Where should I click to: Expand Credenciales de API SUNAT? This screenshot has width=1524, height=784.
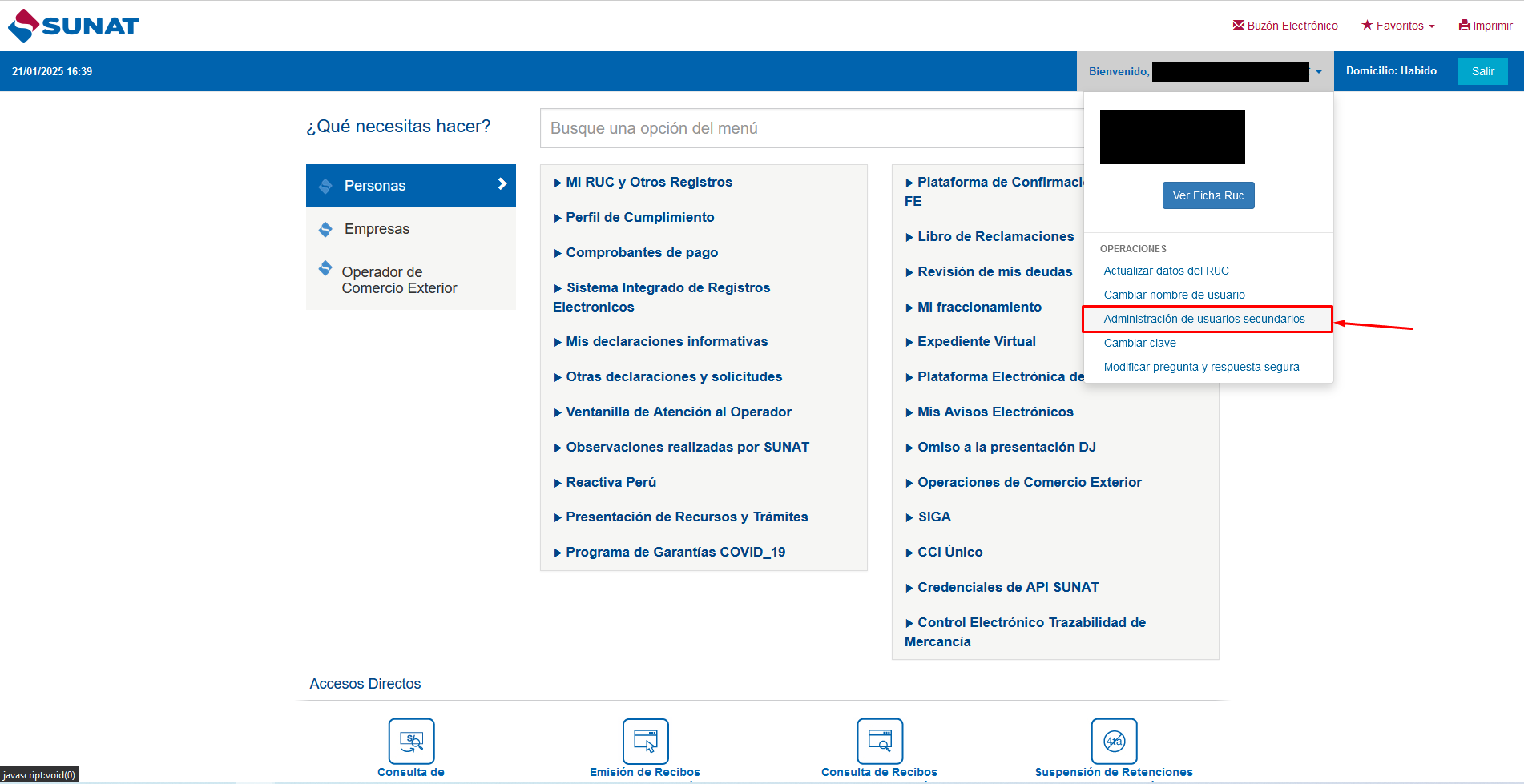pos(1002,588)
